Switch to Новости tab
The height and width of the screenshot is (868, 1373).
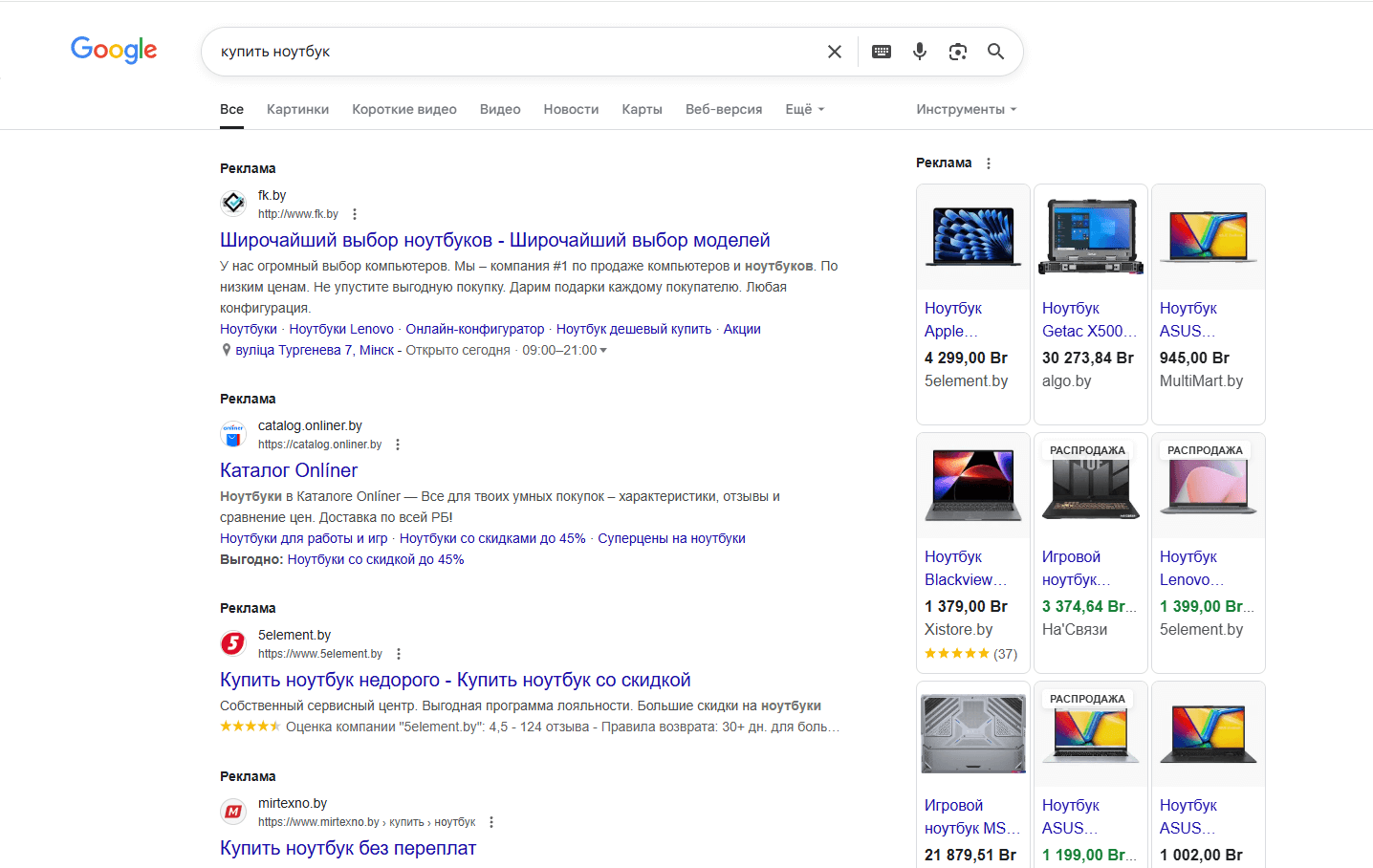[571, 109]
